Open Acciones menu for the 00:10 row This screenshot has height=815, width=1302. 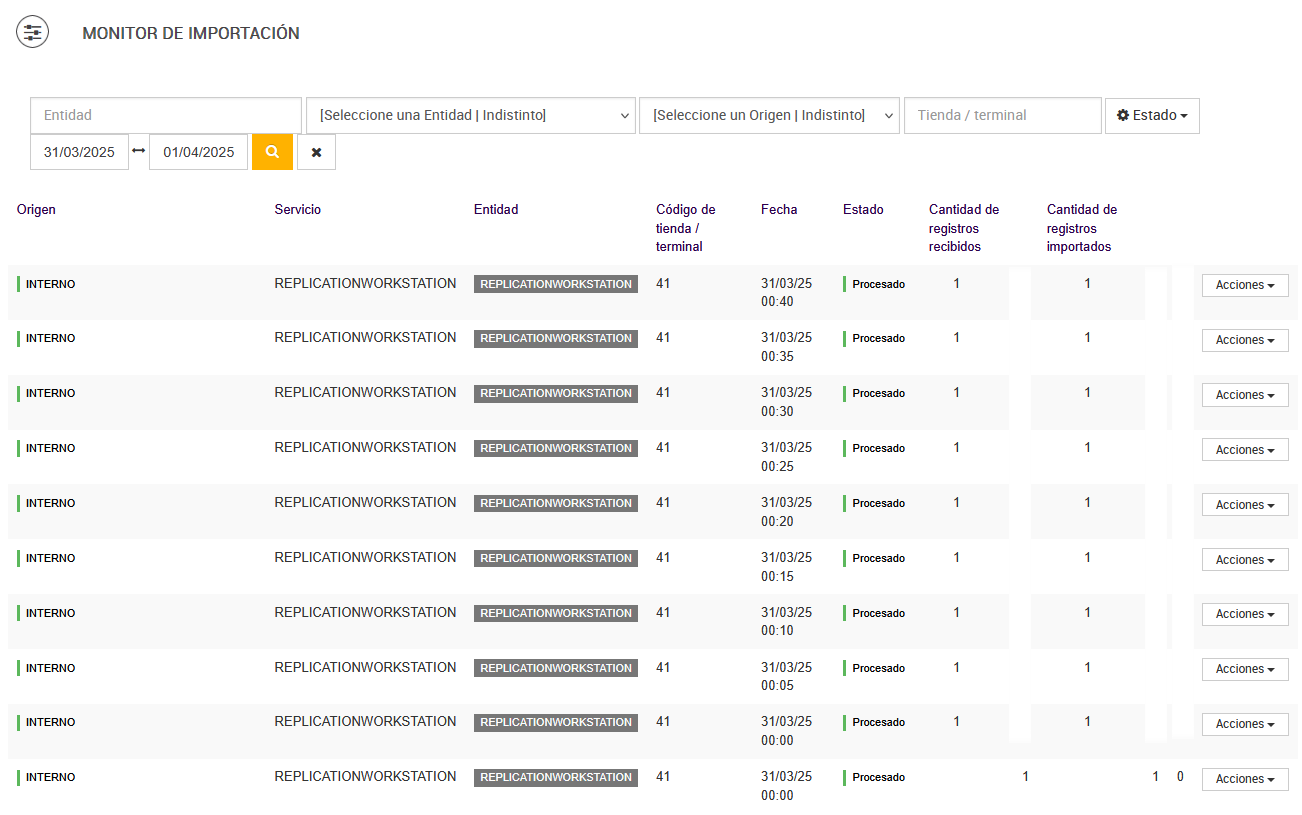pos(1245,614)
